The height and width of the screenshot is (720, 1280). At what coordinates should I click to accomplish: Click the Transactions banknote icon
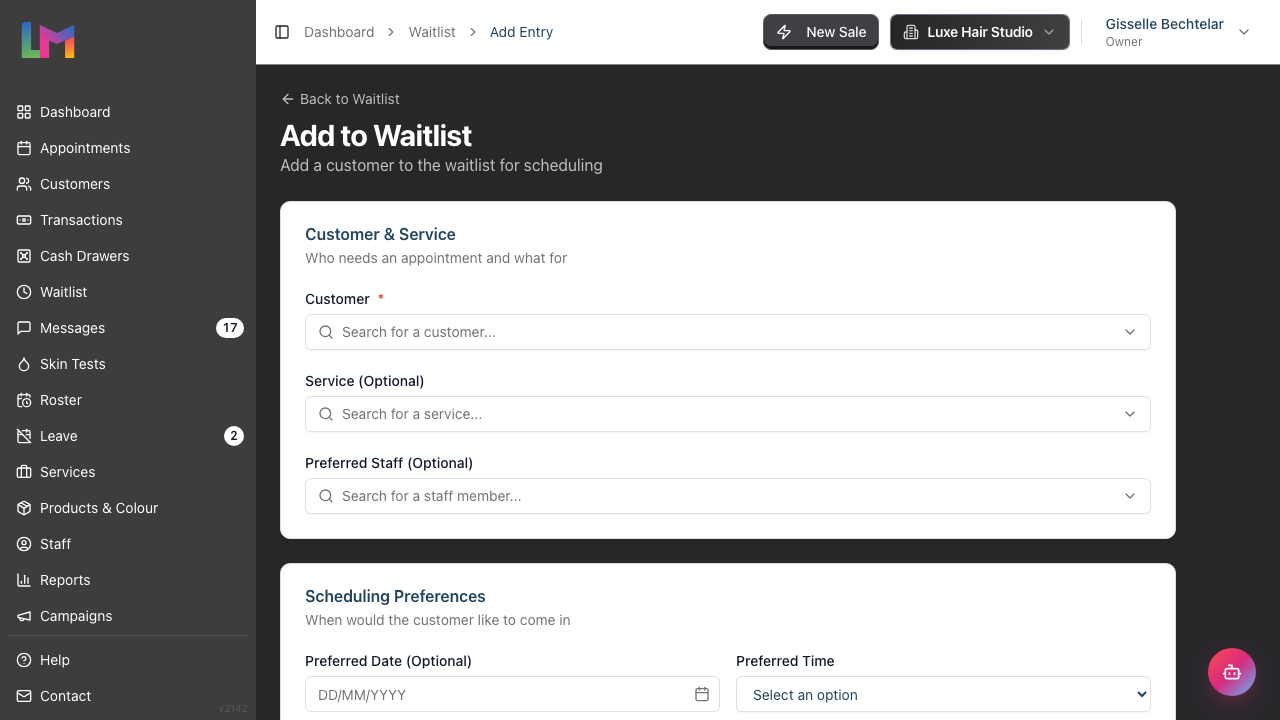(x=24, y=220)
